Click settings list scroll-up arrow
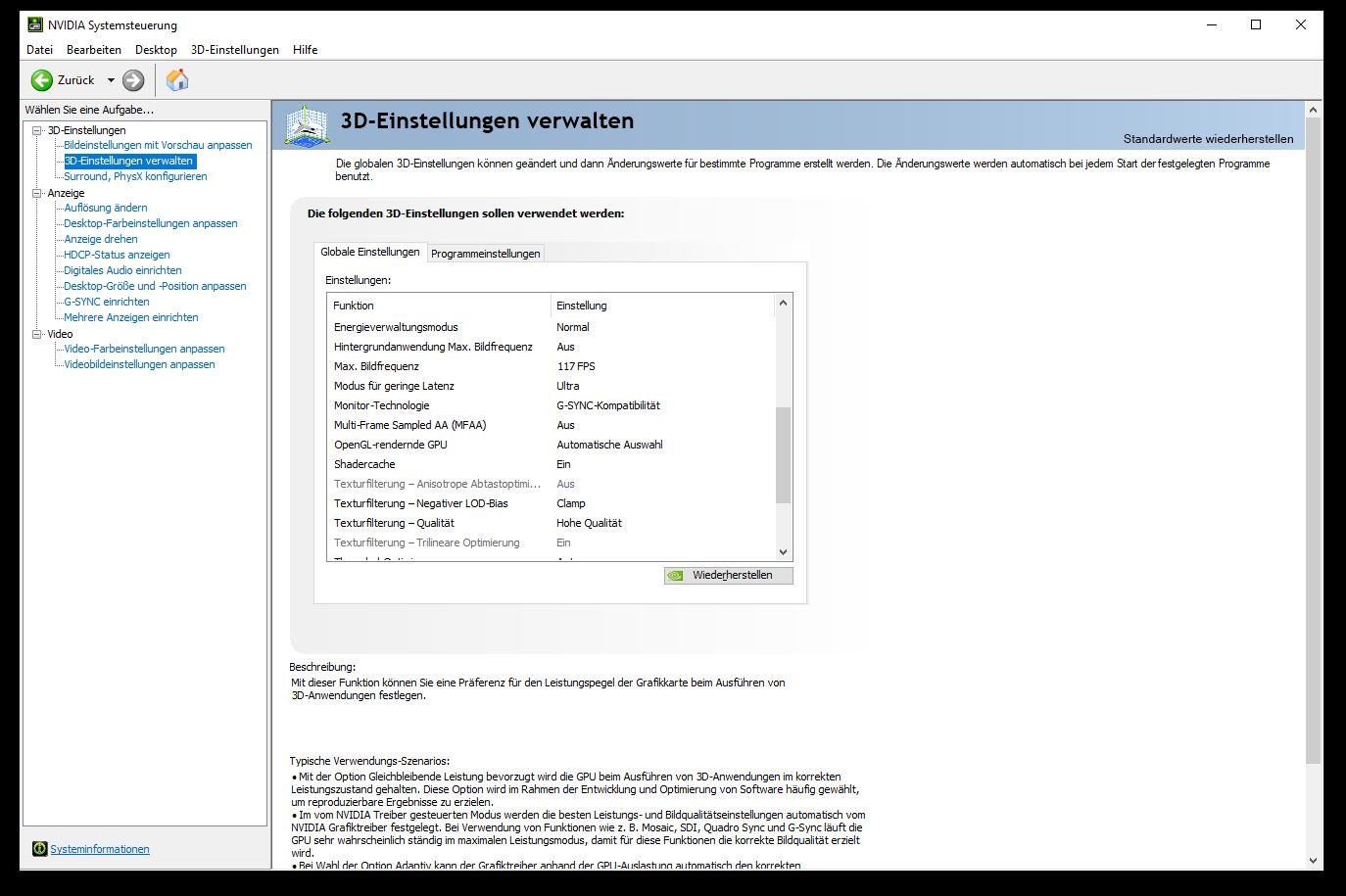 [783, 303]
